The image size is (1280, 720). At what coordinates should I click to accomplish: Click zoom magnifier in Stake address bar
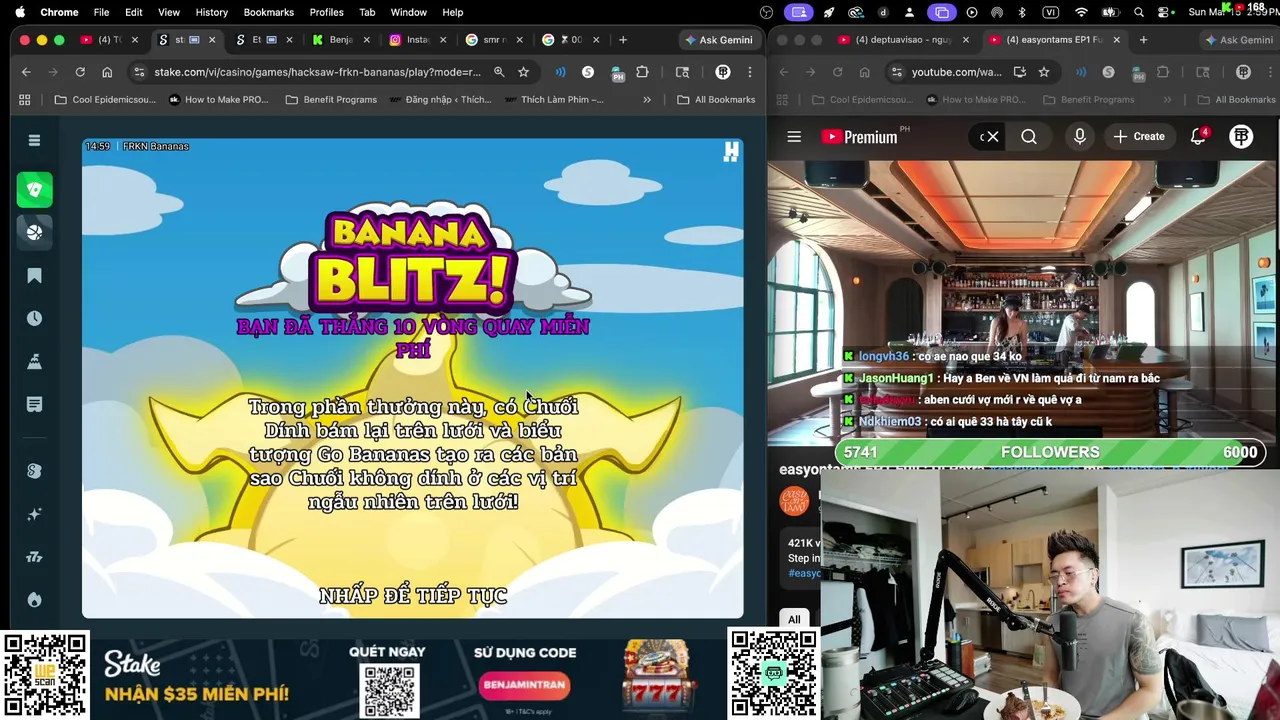pyautogui.click(x=499, y=72)
